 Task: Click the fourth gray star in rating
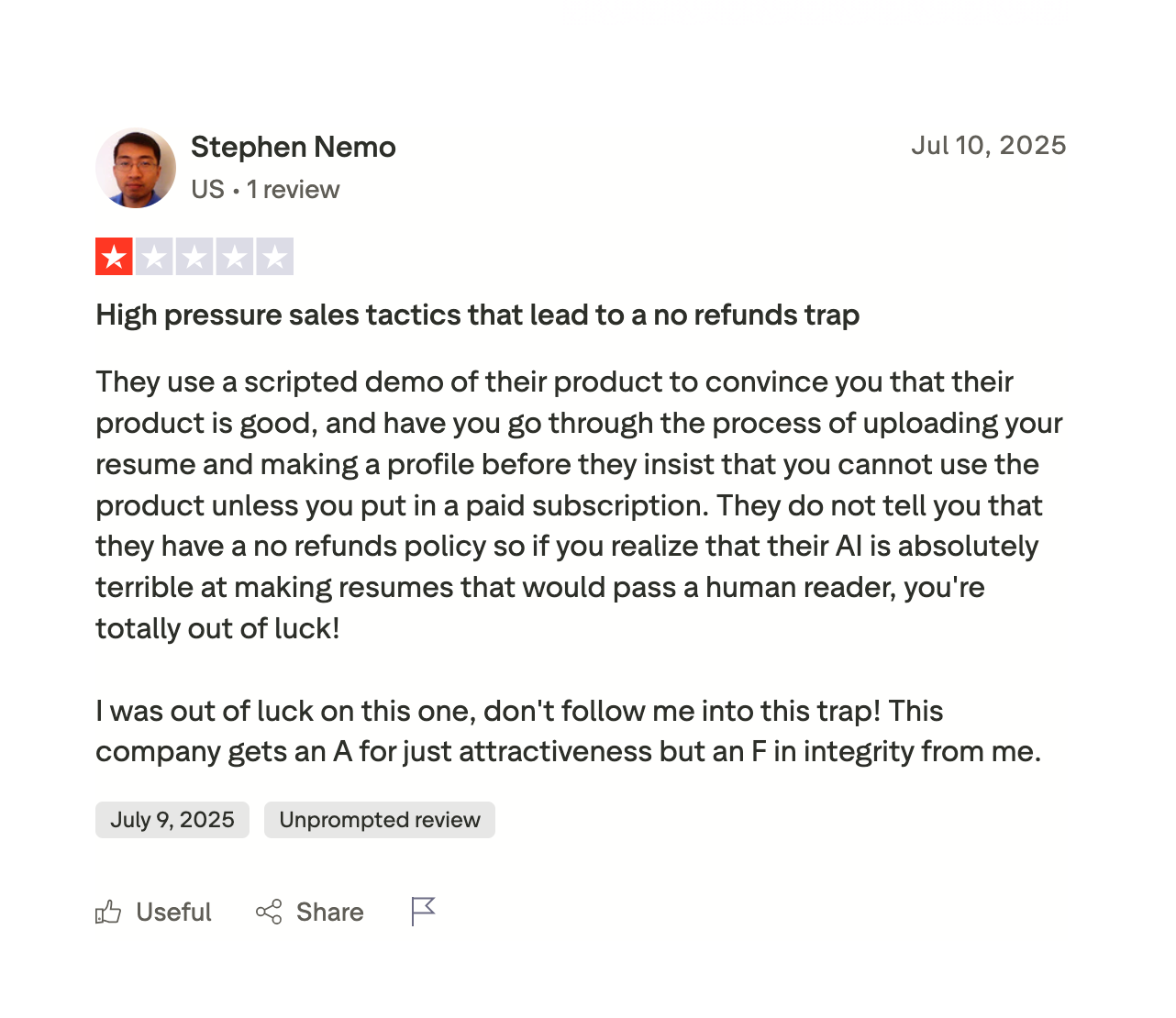(235, 257)
